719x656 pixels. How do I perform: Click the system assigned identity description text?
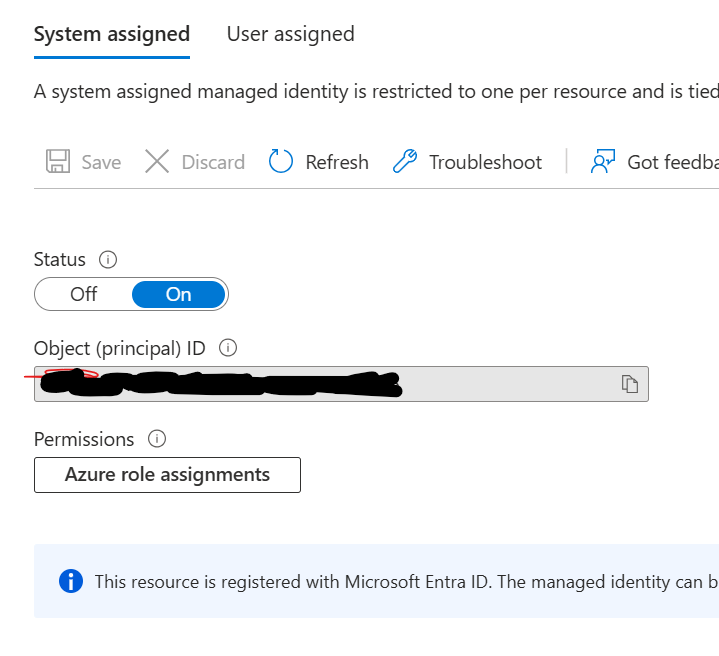tap(376, 92)
